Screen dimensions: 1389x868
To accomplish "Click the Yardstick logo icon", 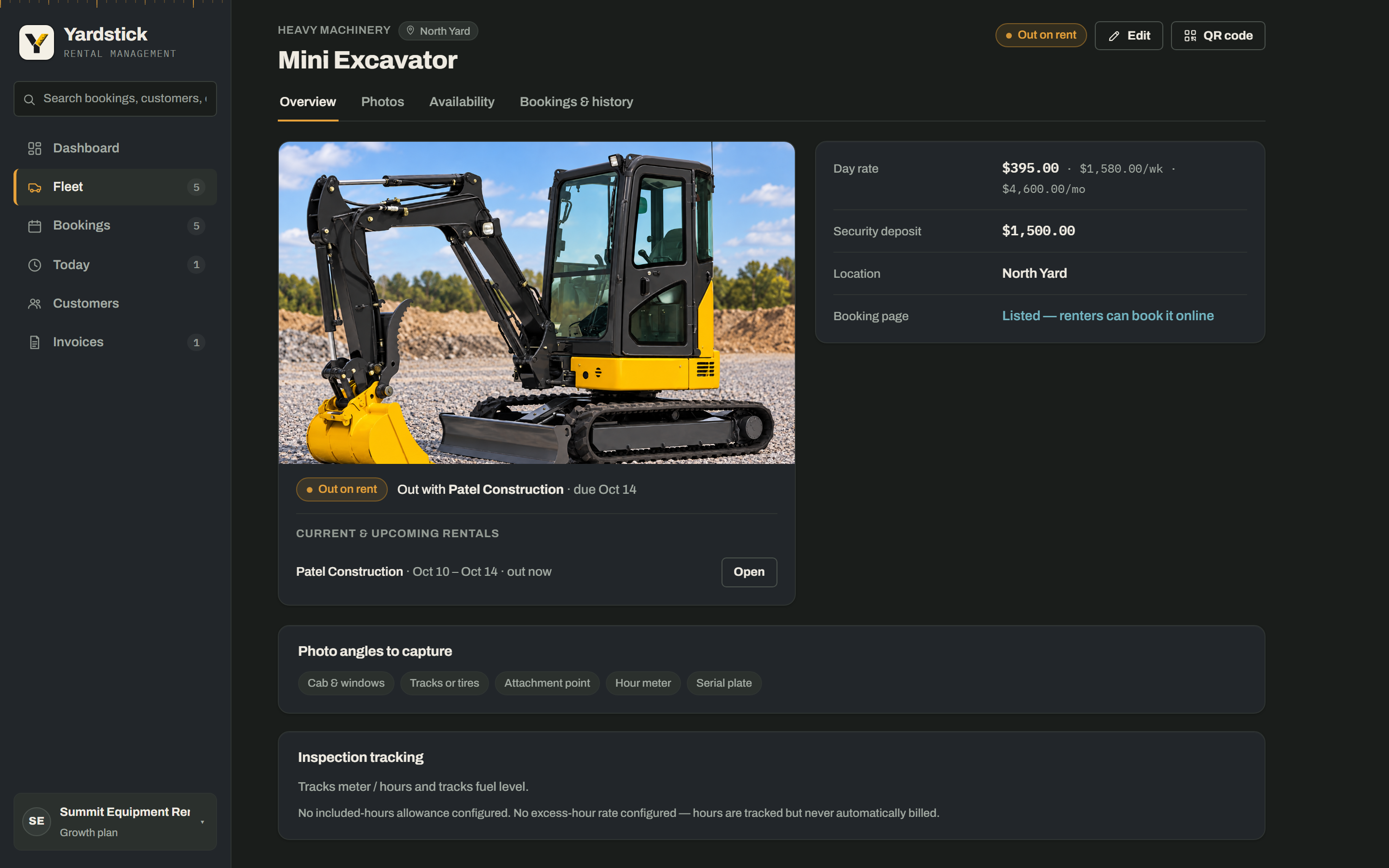I will click(x=36, y=42).
